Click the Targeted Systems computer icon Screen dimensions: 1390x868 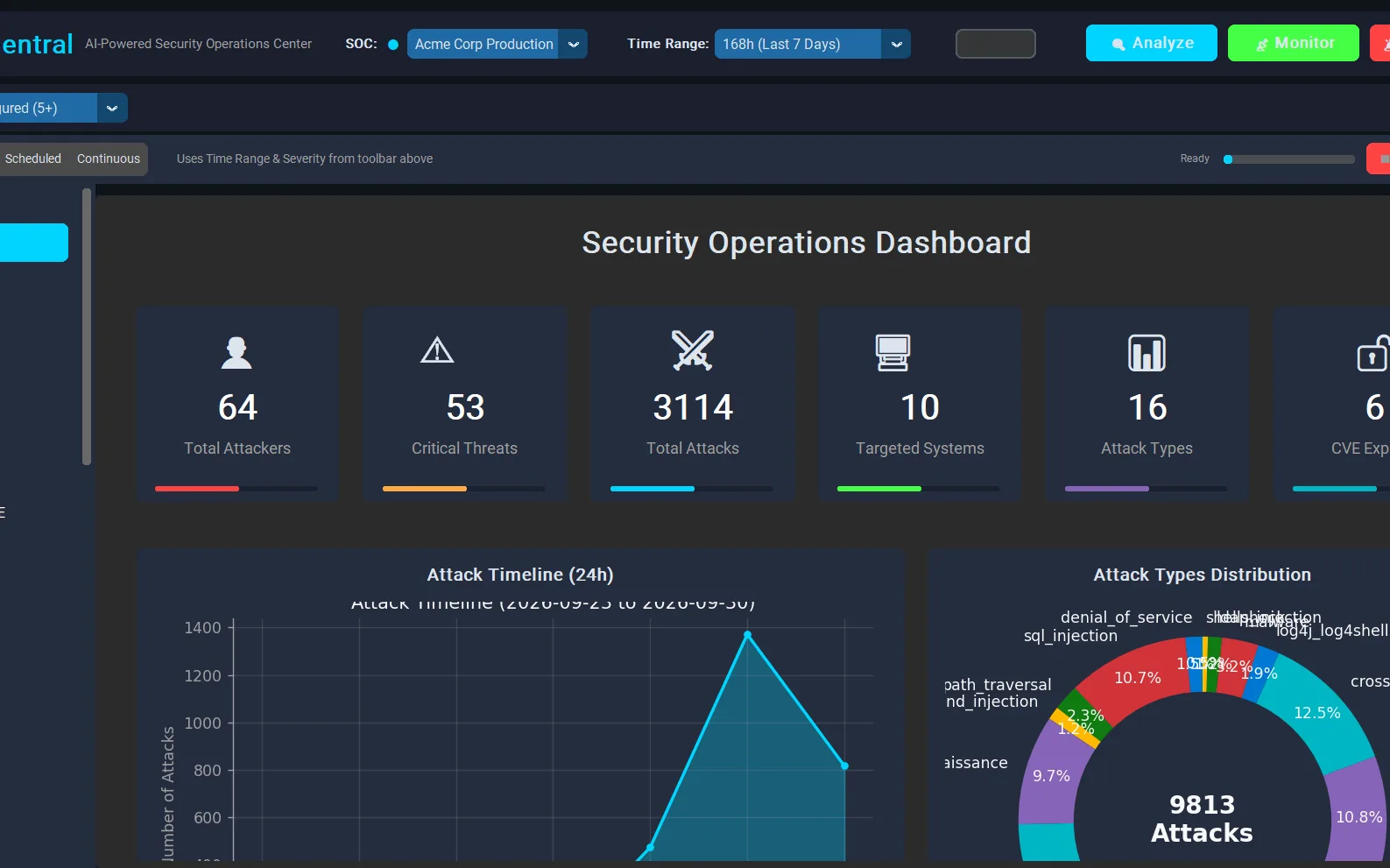pyautogui.click(x=893, y=353)
